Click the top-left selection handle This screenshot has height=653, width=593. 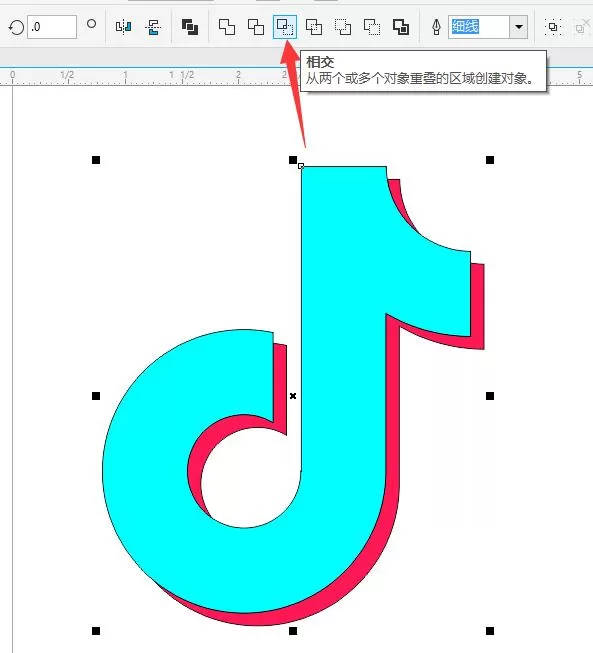(96, 160)
